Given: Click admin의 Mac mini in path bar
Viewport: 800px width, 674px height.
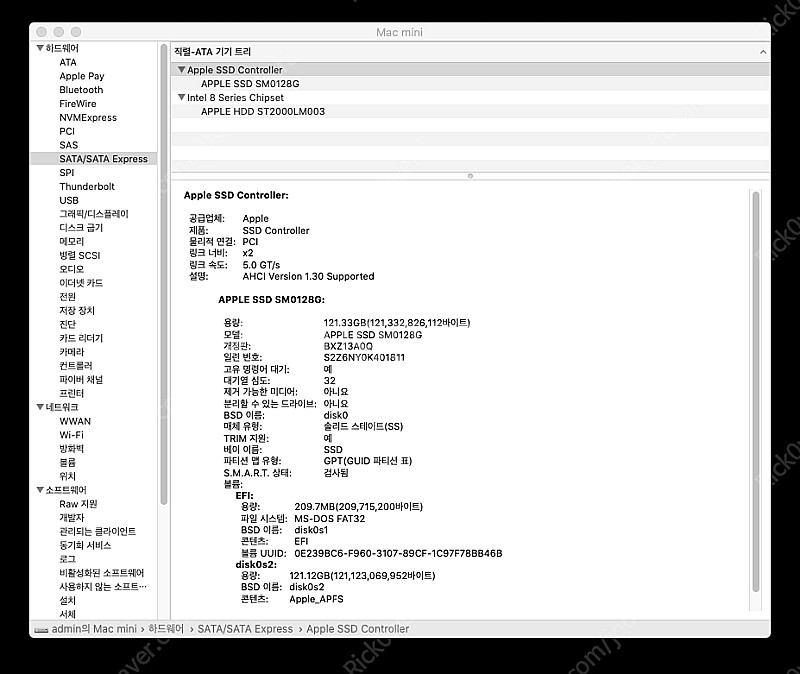Looking at the screenshot, I should pyautogui.click(x=94, y=629).
